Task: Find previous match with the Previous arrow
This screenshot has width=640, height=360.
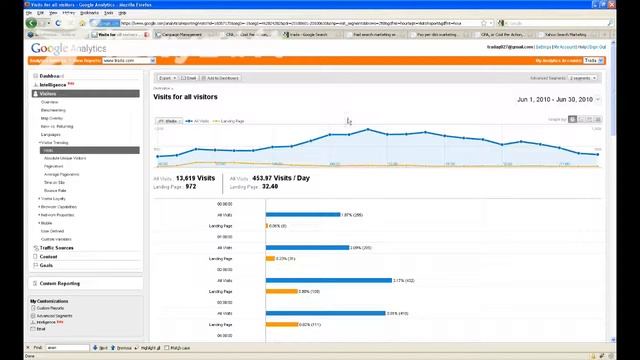Action: point(121,348)
